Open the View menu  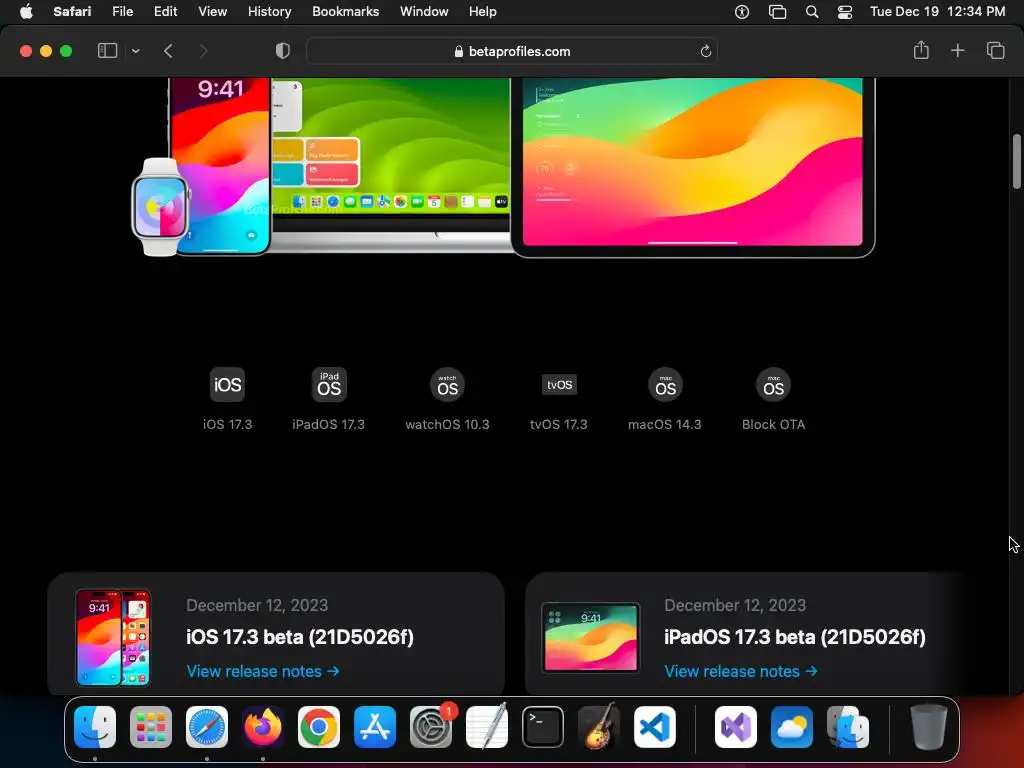(212, 12)
